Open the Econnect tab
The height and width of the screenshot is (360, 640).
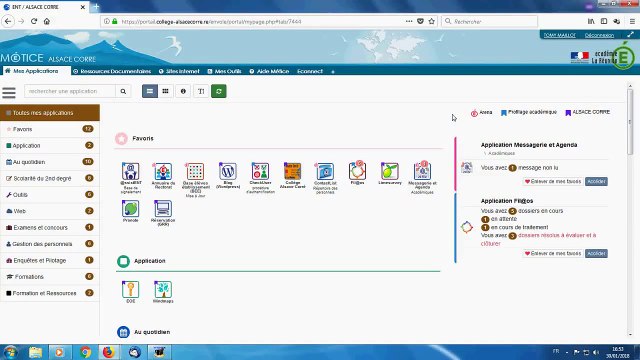coord(310,71)
